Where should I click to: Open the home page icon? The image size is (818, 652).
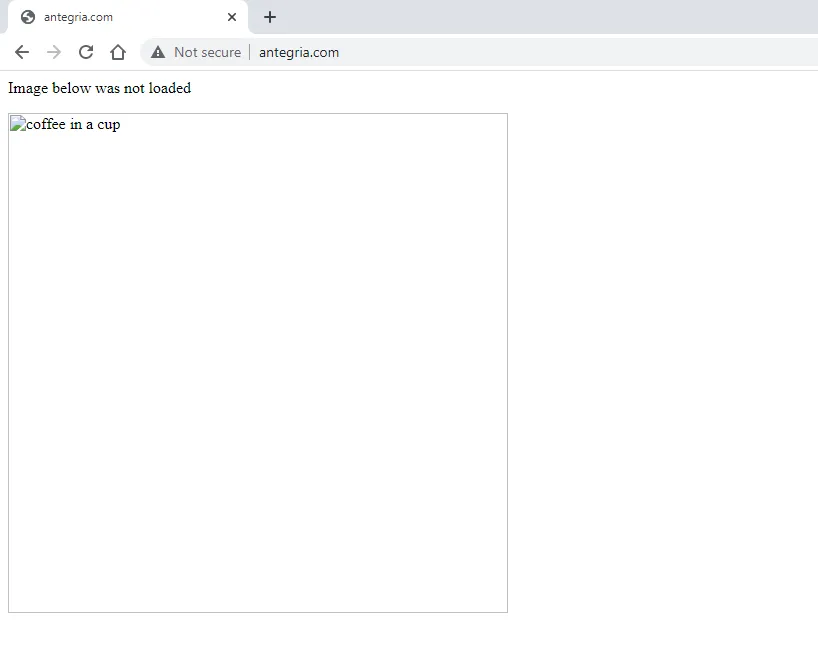click(x=118, y=52)
